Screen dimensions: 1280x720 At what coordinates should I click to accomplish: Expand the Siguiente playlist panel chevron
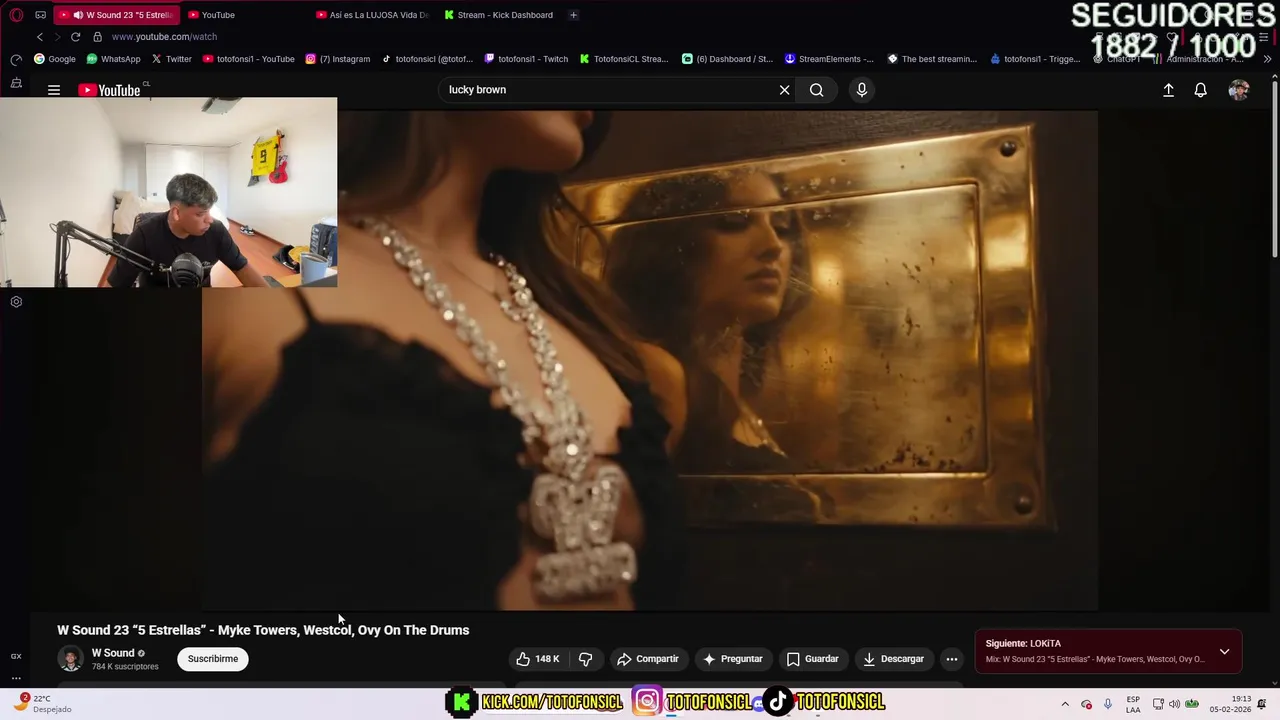click(x=1224, y=652)
